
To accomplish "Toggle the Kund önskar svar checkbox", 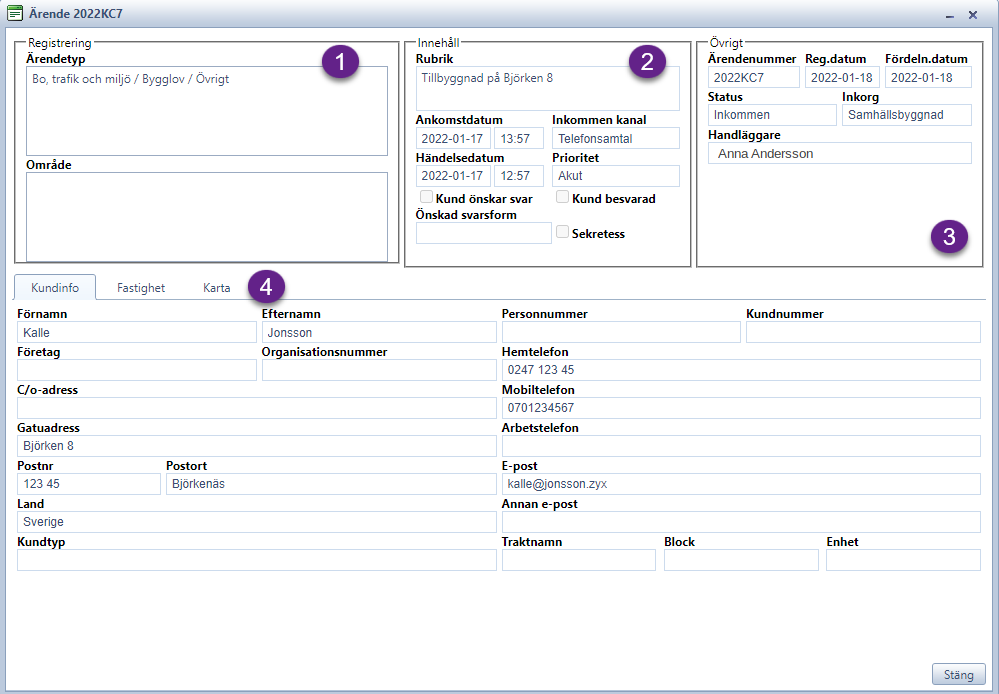I will pyautogui.click(x=426, y=197).
